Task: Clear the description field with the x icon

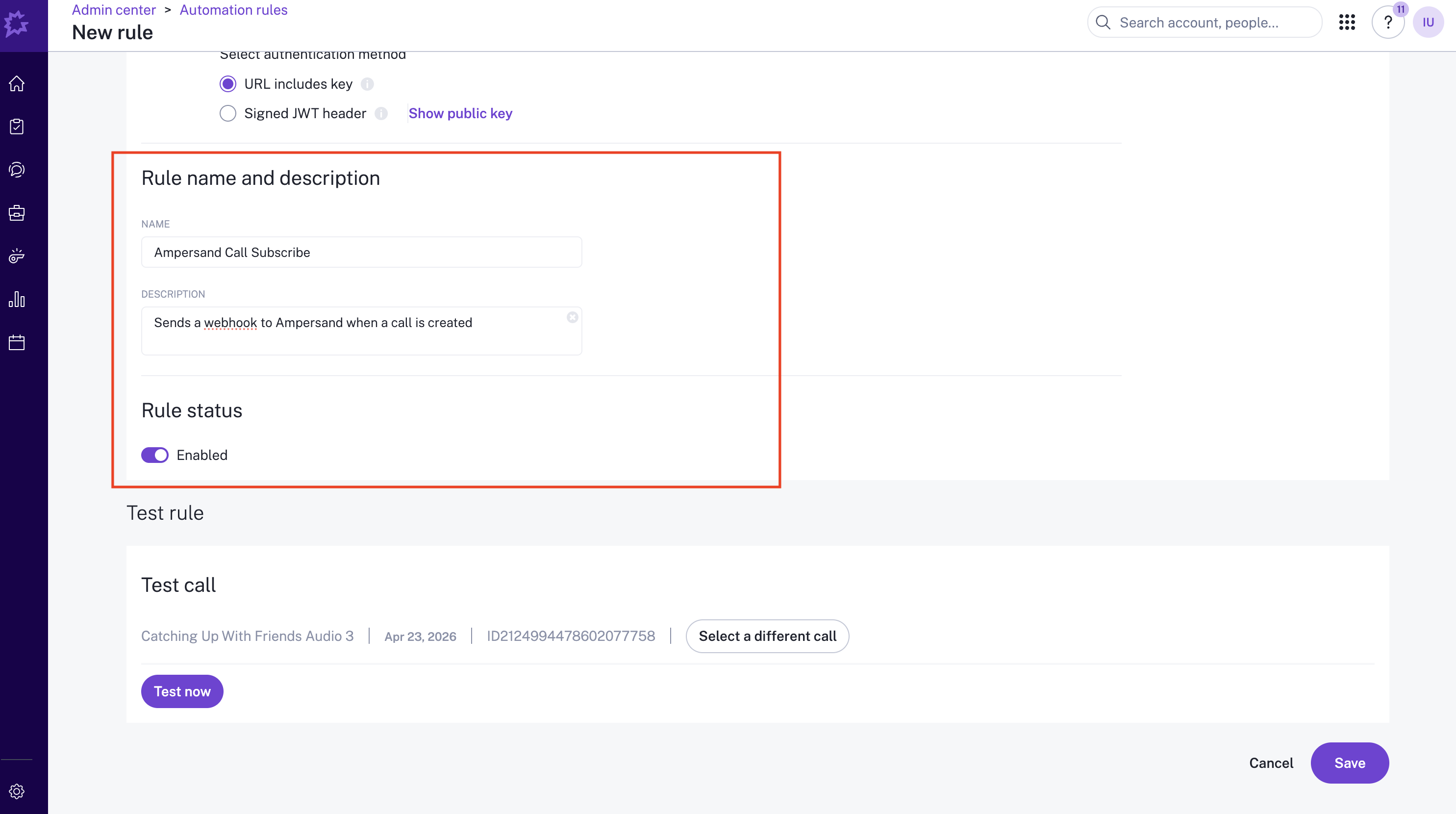Action: pyautogui.click(x=572, y=317)
